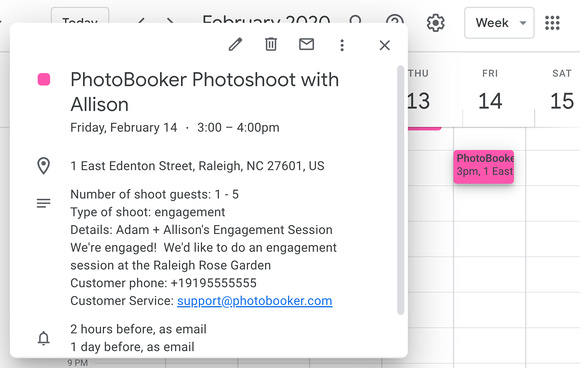580x368 pixels.
Task: Open calendar settings gear icon
Action: click(435, 23)
